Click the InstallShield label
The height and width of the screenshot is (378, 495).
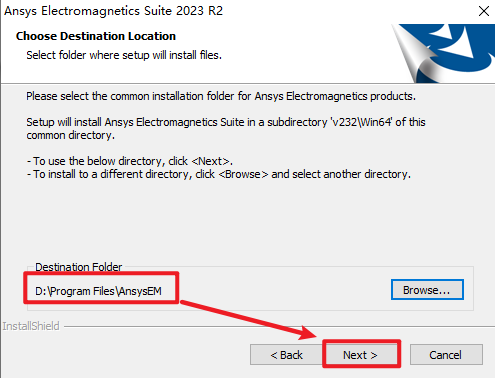tap(31, 326)
